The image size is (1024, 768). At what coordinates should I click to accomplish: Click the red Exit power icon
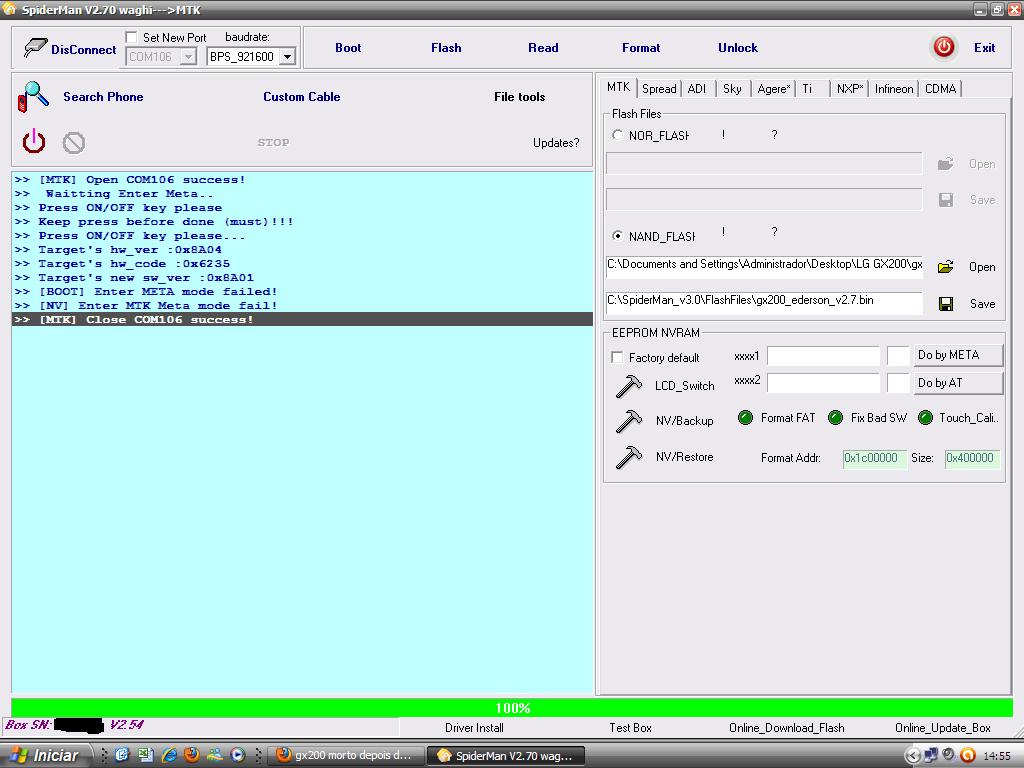pos(944,47)
